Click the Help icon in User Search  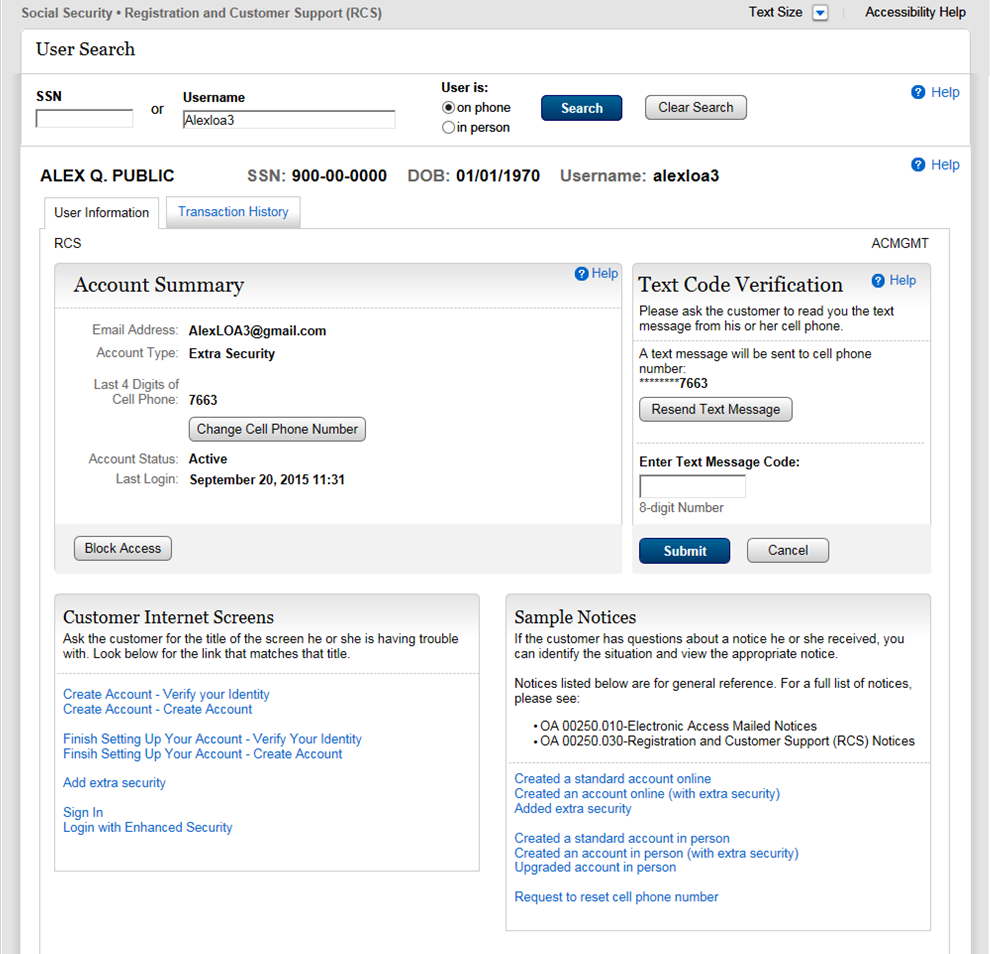(x=918, y=92)
